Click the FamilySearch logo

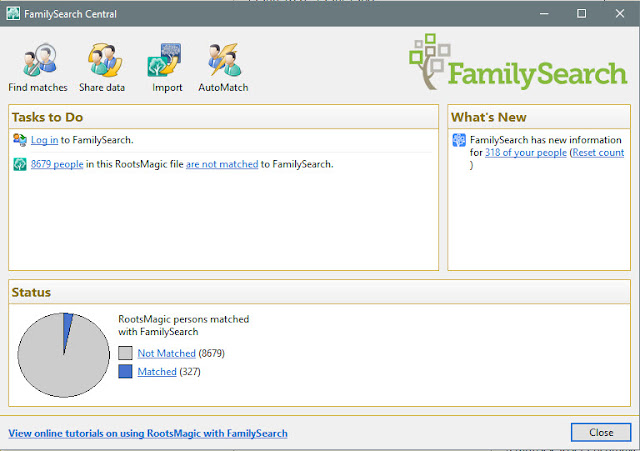pos(518,62)
